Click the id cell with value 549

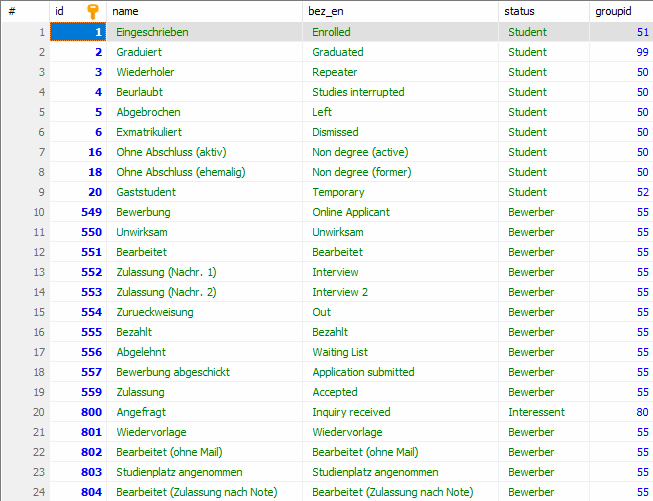78,212
